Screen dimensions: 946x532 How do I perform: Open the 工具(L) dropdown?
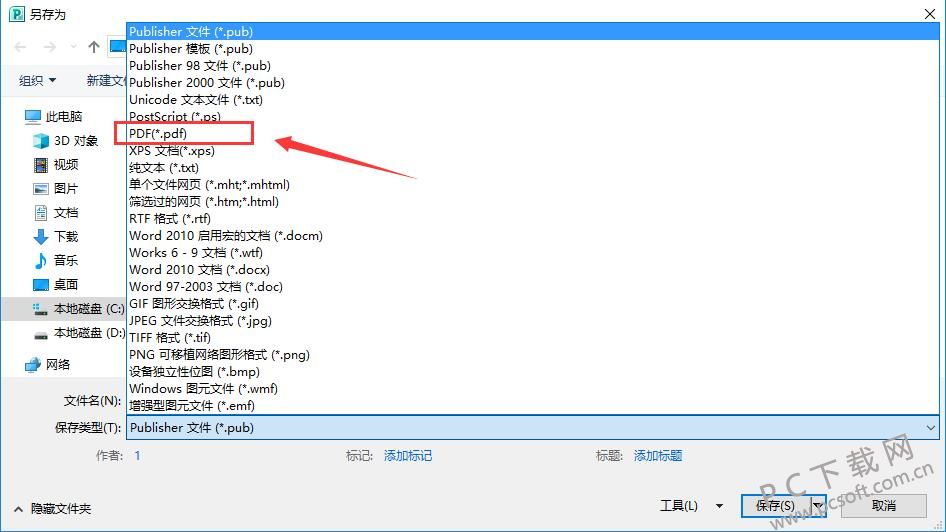[691, 505]
